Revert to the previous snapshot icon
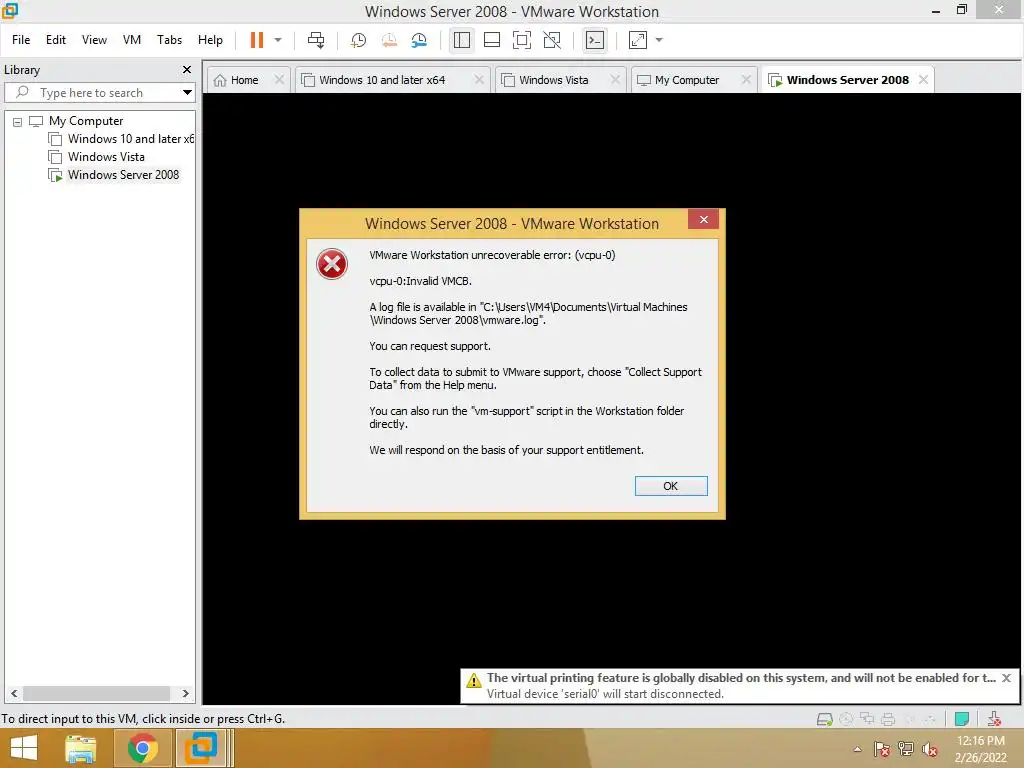Screen dimensions: 1024x768 (x=389, y=40)
